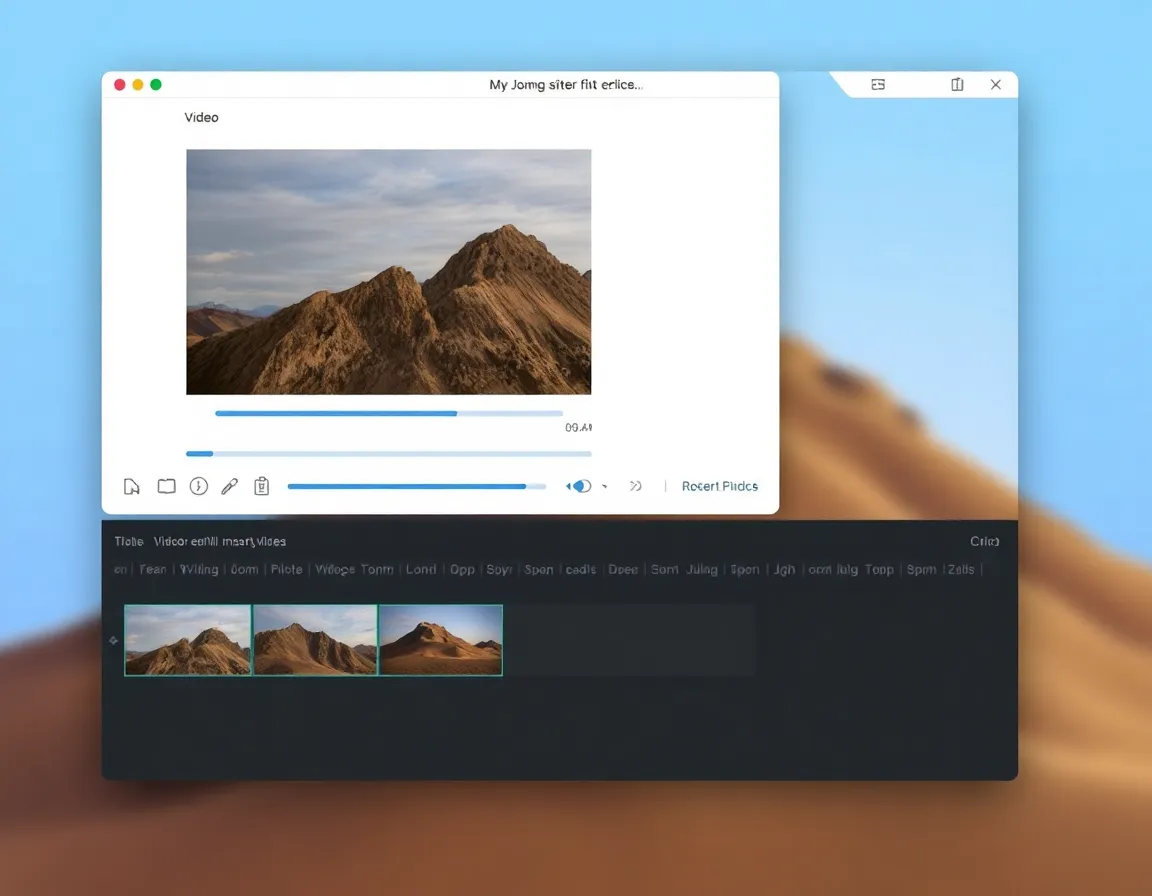Viewport: 1152px width, 896px height.
Task: Click the clipboard icon in the toolbar
Action: 262,486
